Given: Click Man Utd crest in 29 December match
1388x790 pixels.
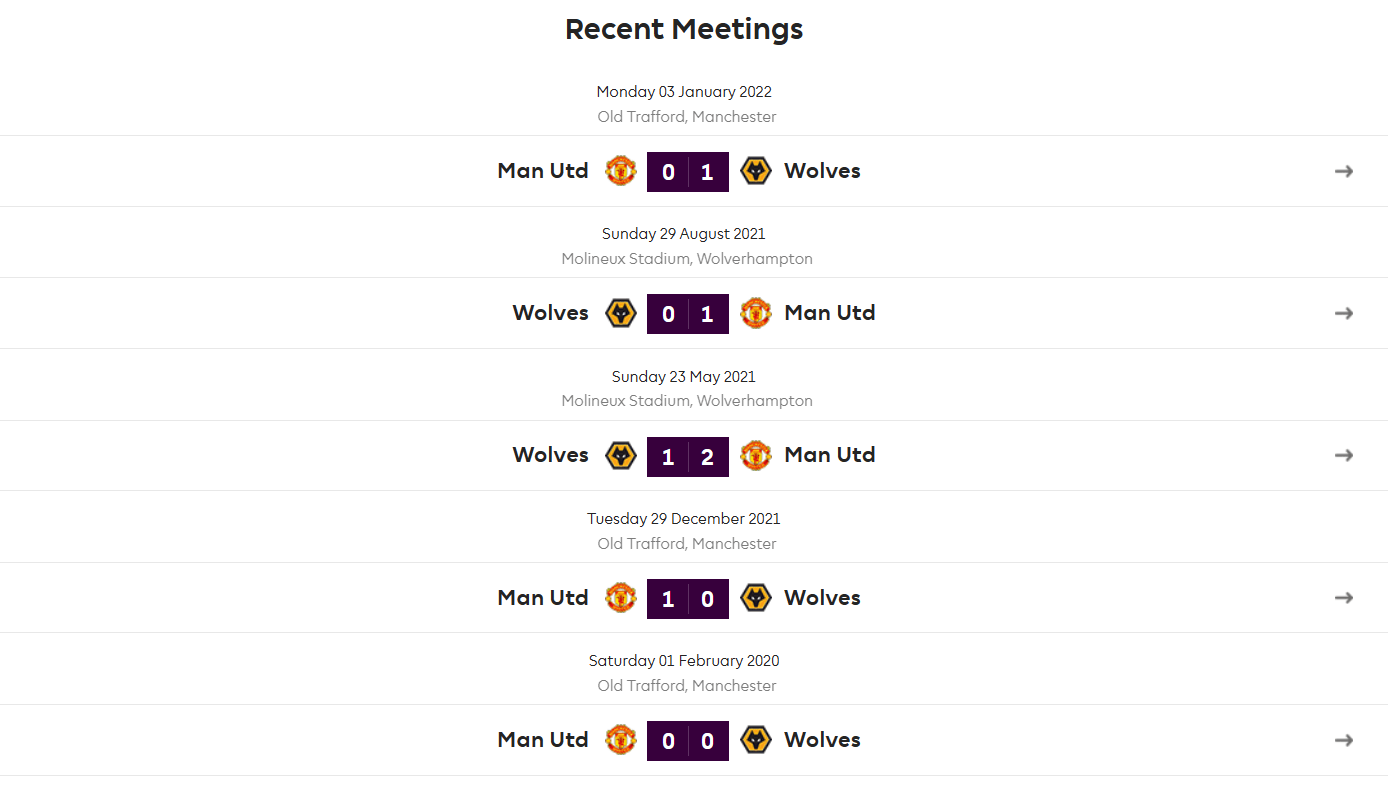Looking at the screenshot, I should tap(621, 598).
